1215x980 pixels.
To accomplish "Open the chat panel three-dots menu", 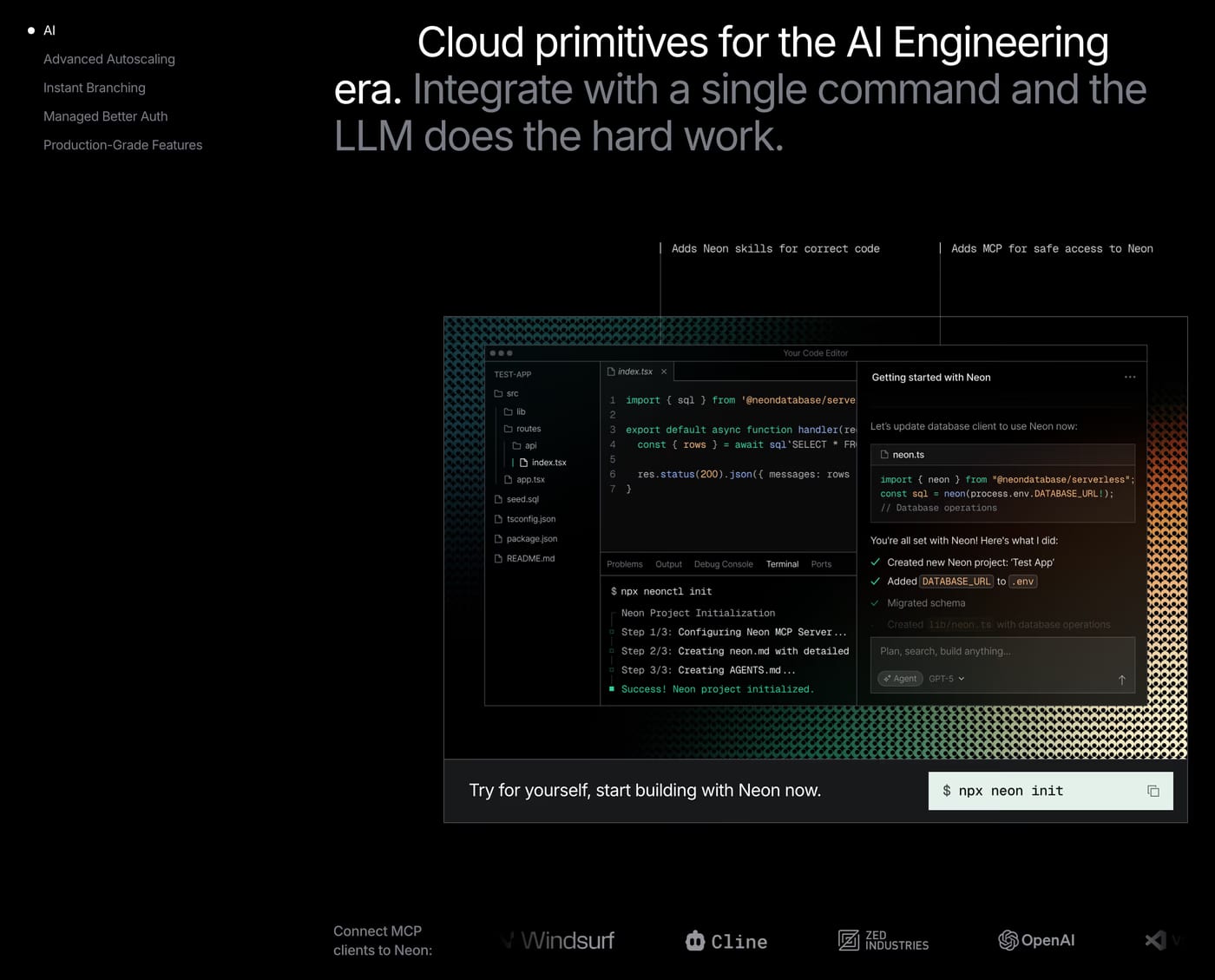I will [1130, 377].
